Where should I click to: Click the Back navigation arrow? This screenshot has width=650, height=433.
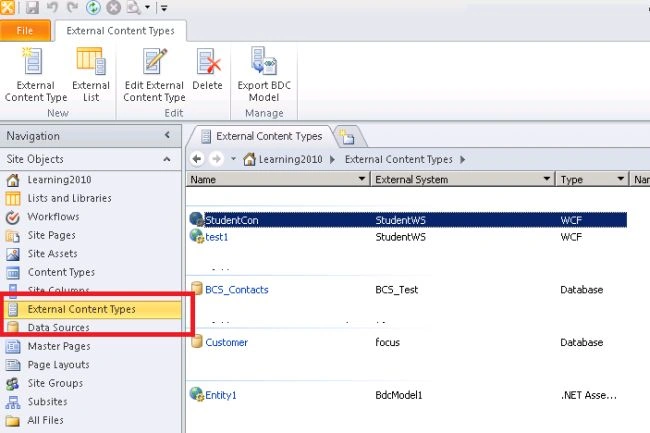(197, 159)
